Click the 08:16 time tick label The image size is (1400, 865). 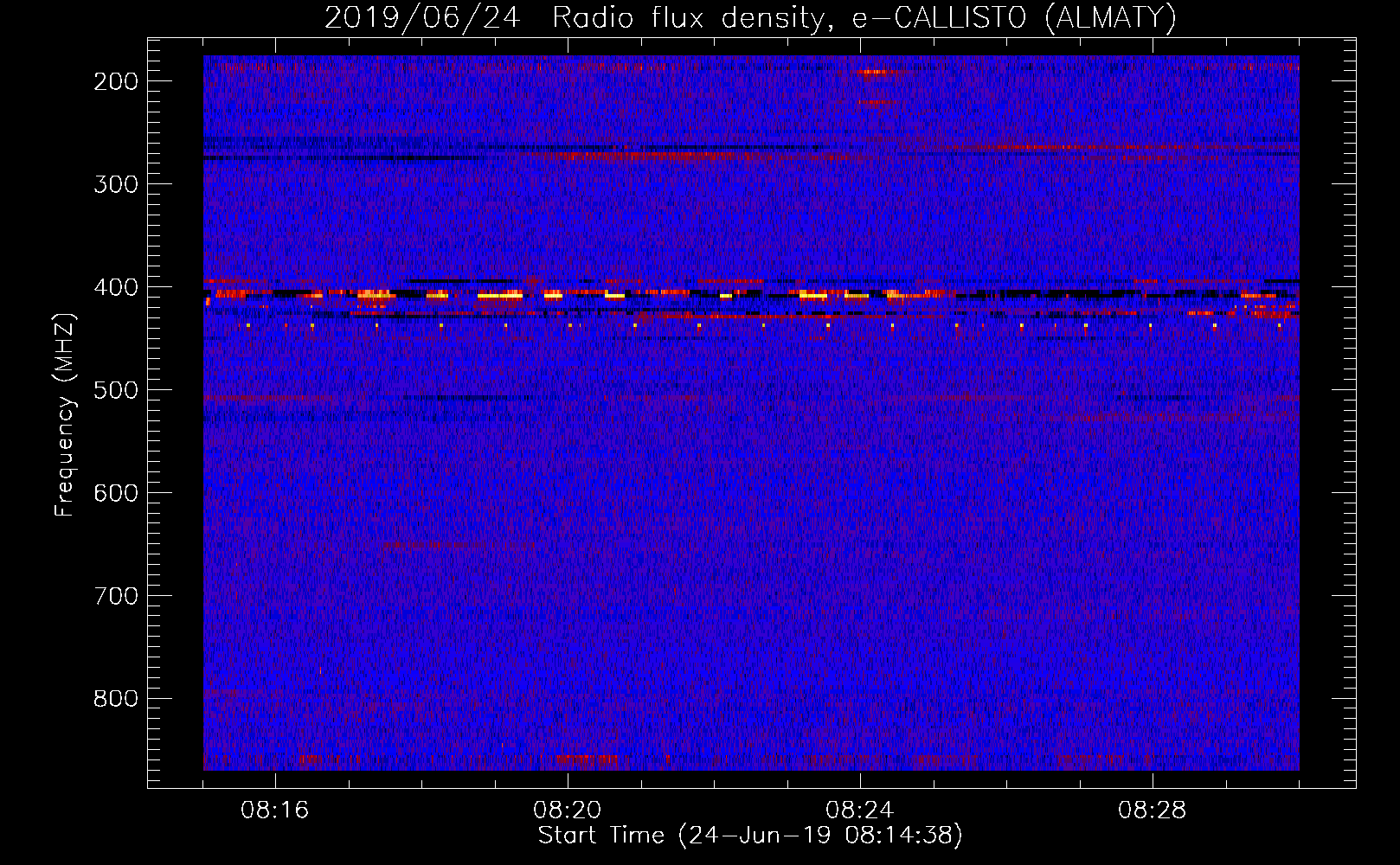click(x=275, y=811)
